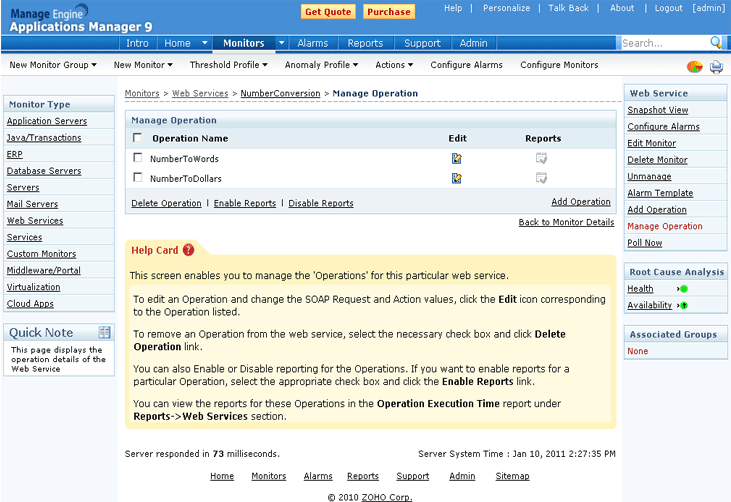Open the Anomaly Profile dropdown
731x502 pixels.
point(321,65)
